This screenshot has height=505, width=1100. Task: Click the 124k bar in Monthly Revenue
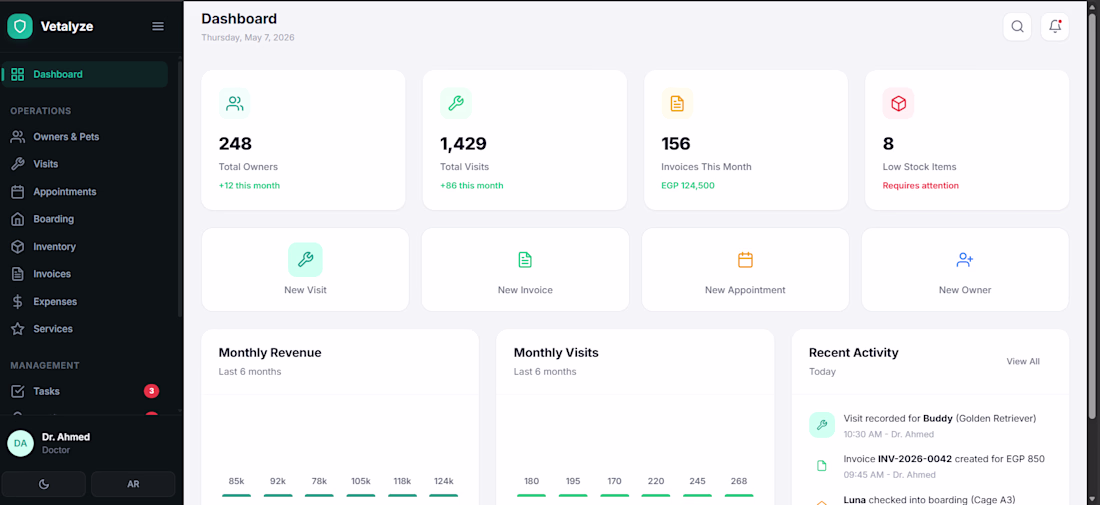coord(443,495)
